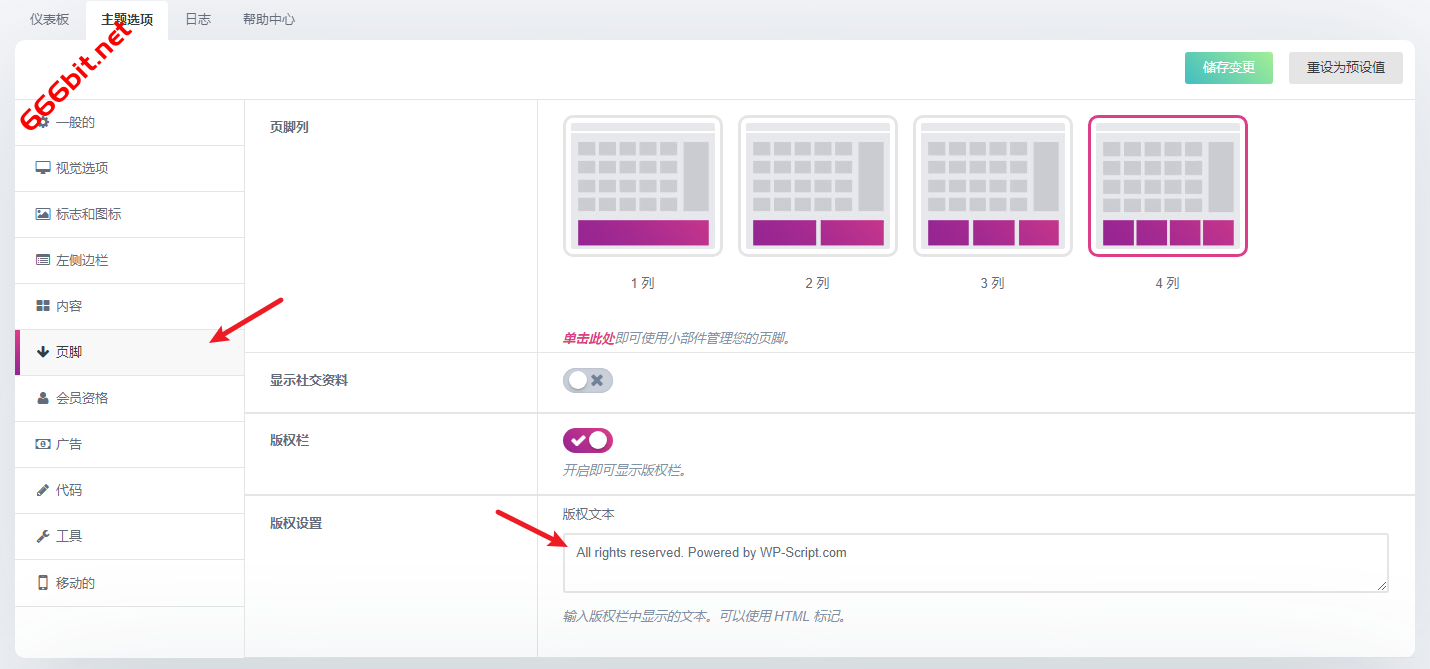Select the 主题选项 tab
1430x669 pixels.
[127, 19]
